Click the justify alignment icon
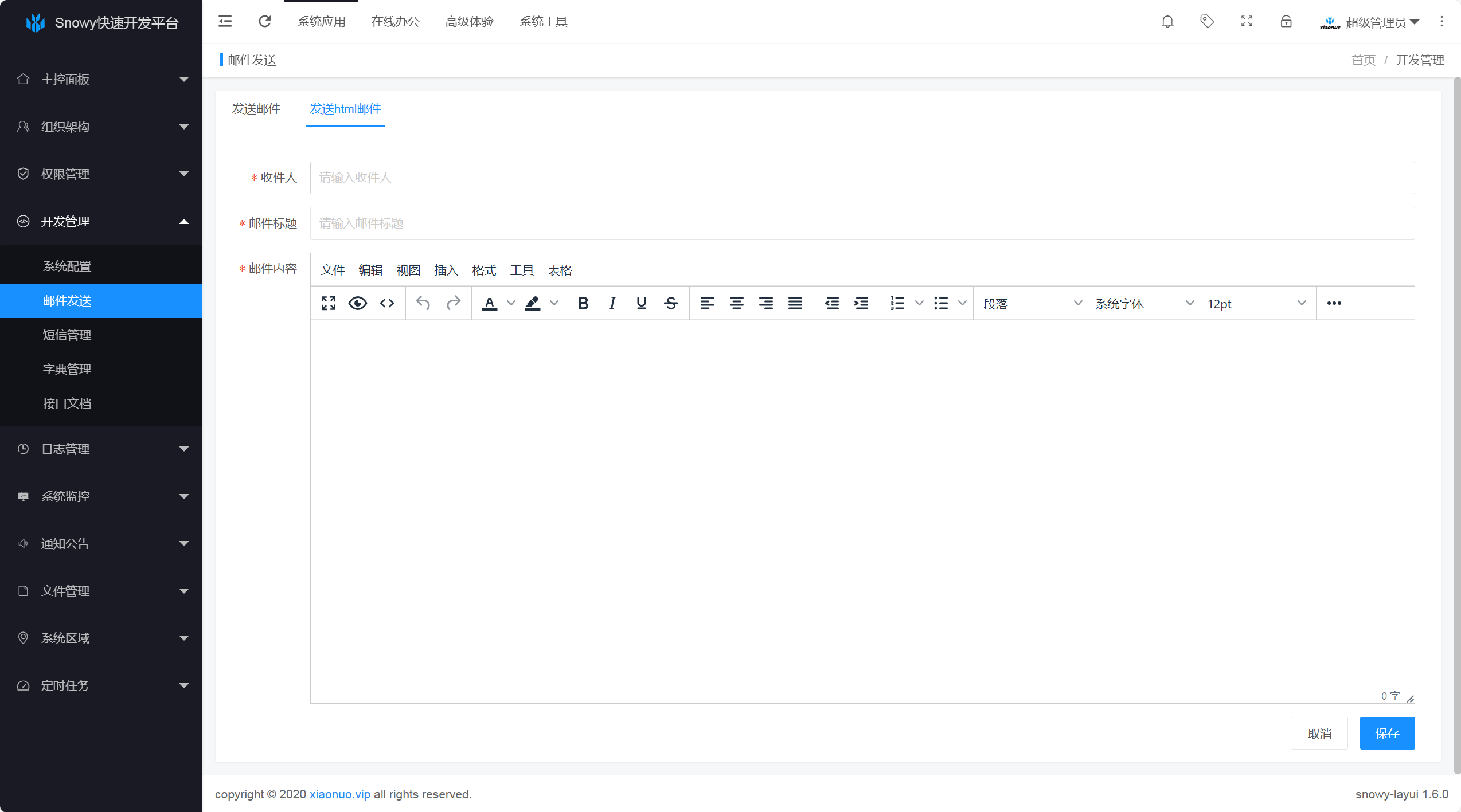Viewport: 1461px width, 812px height. [795, 303]
